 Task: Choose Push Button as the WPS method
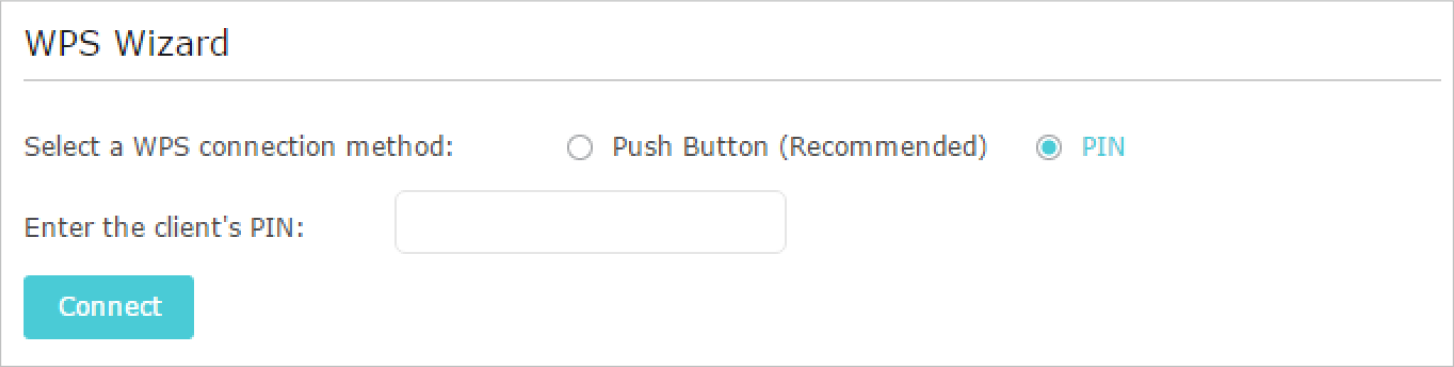580,149
